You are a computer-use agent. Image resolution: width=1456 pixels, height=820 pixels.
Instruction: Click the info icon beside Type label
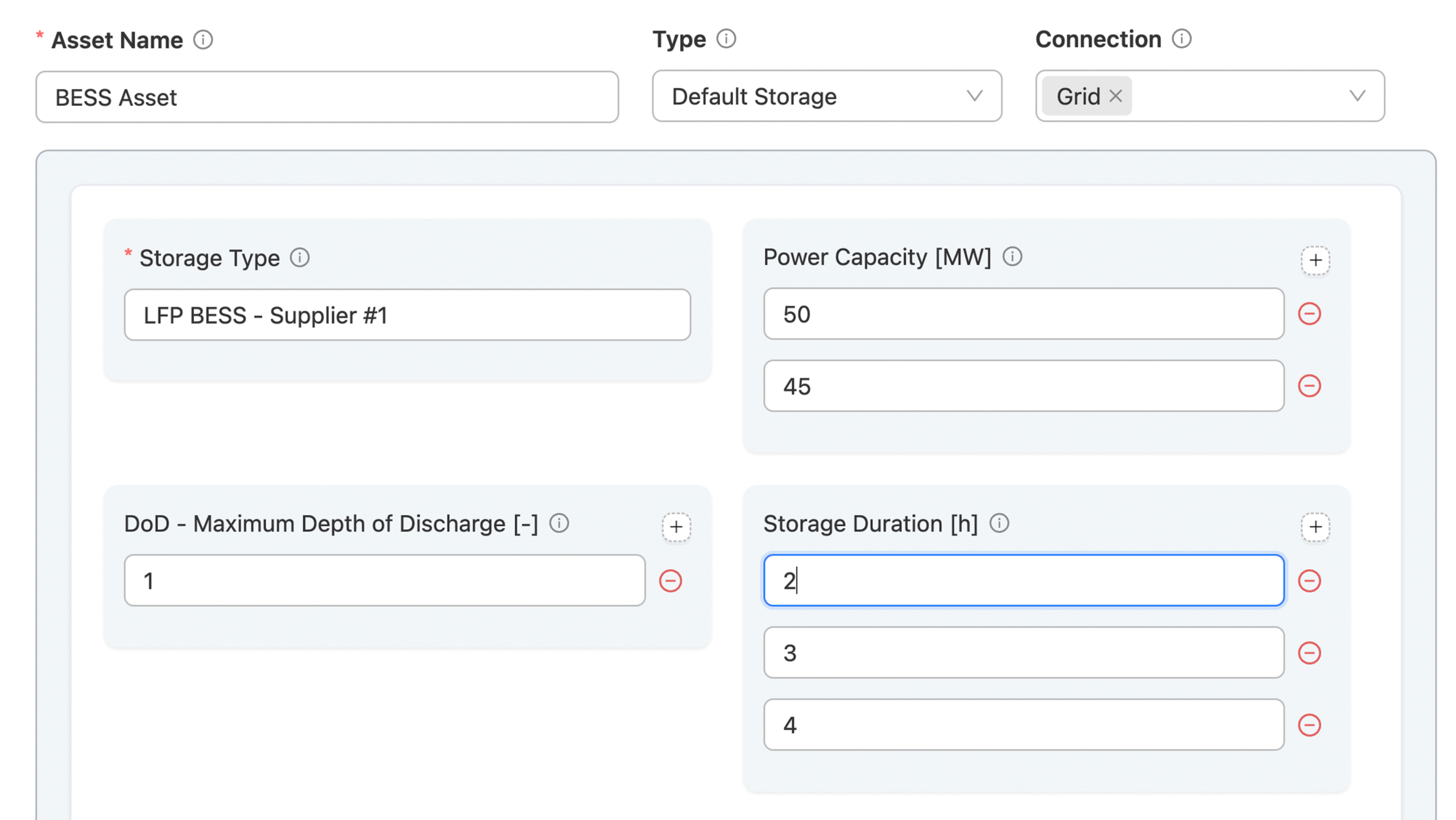pos(726,39)
